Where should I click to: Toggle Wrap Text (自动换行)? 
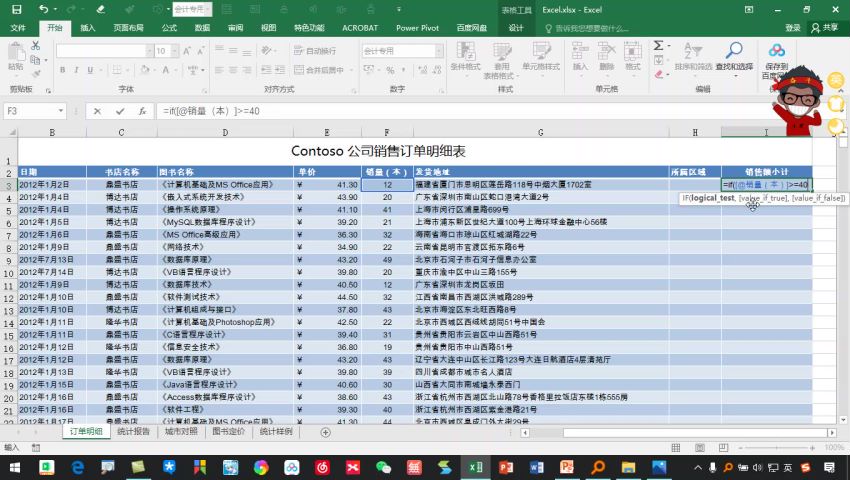(315, 51)
